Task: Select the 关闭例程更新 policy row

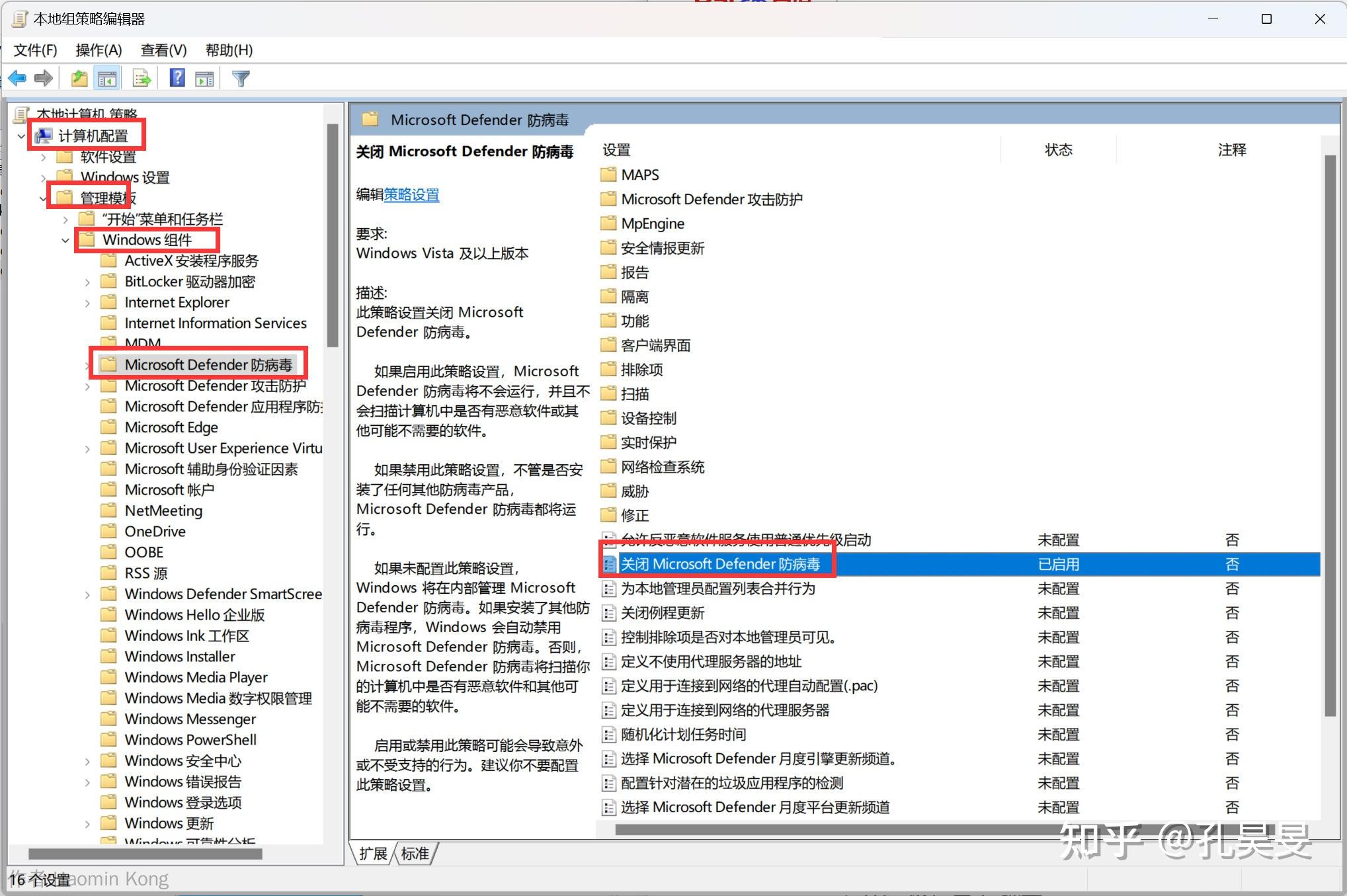Action: [x=959, y=613]
